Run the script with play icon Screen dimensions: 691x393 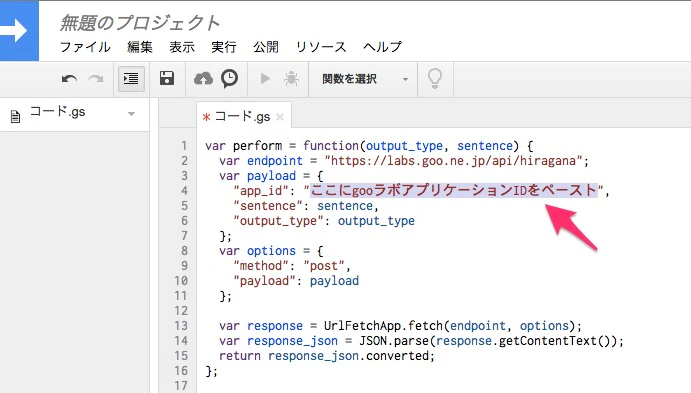[x=265, y=79]
